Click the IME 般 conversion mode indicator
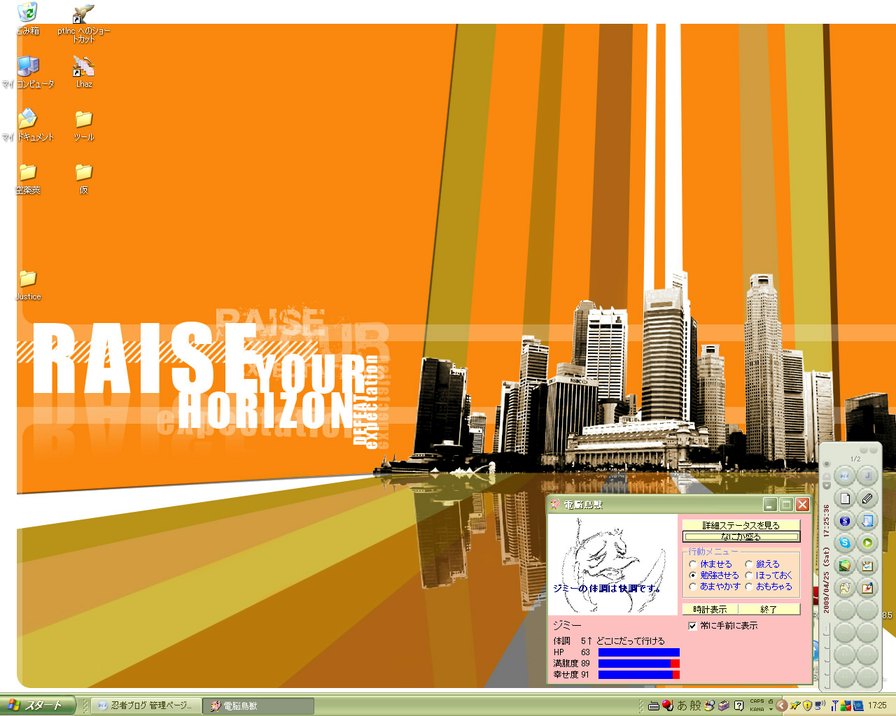This screenshot has height=716, width=896. point(695,706)
